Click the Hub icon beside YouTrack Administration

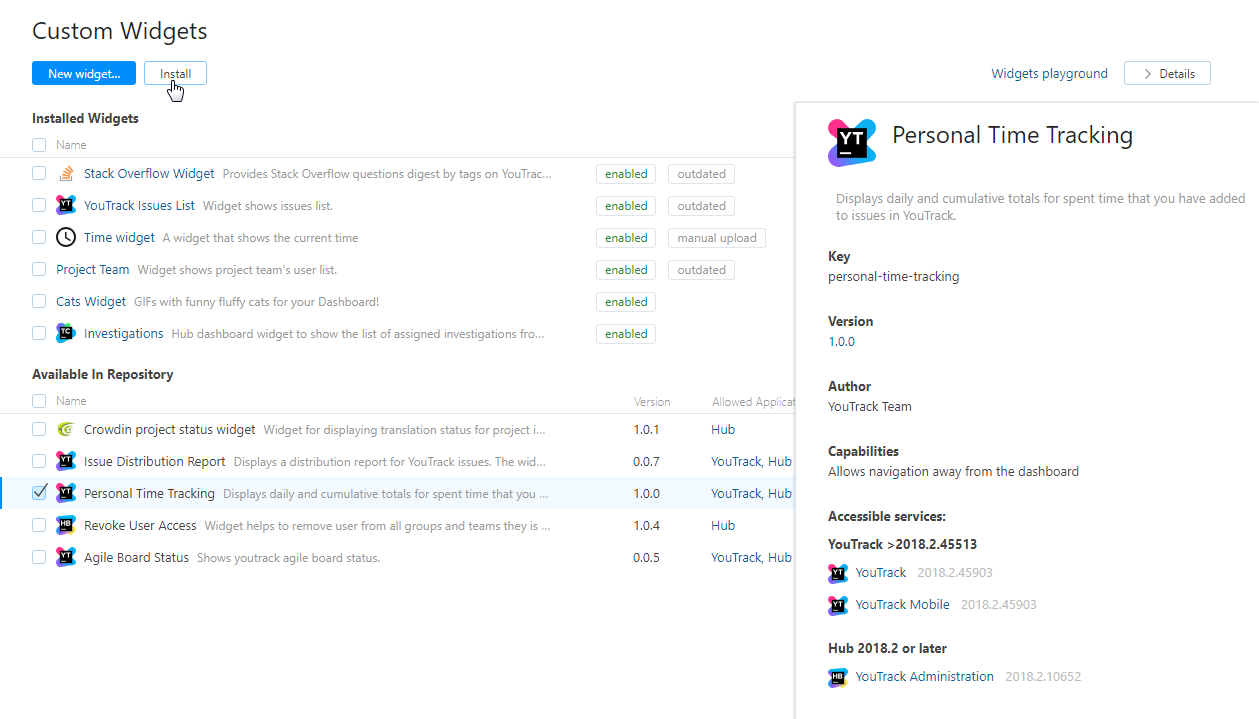(838, 677)
